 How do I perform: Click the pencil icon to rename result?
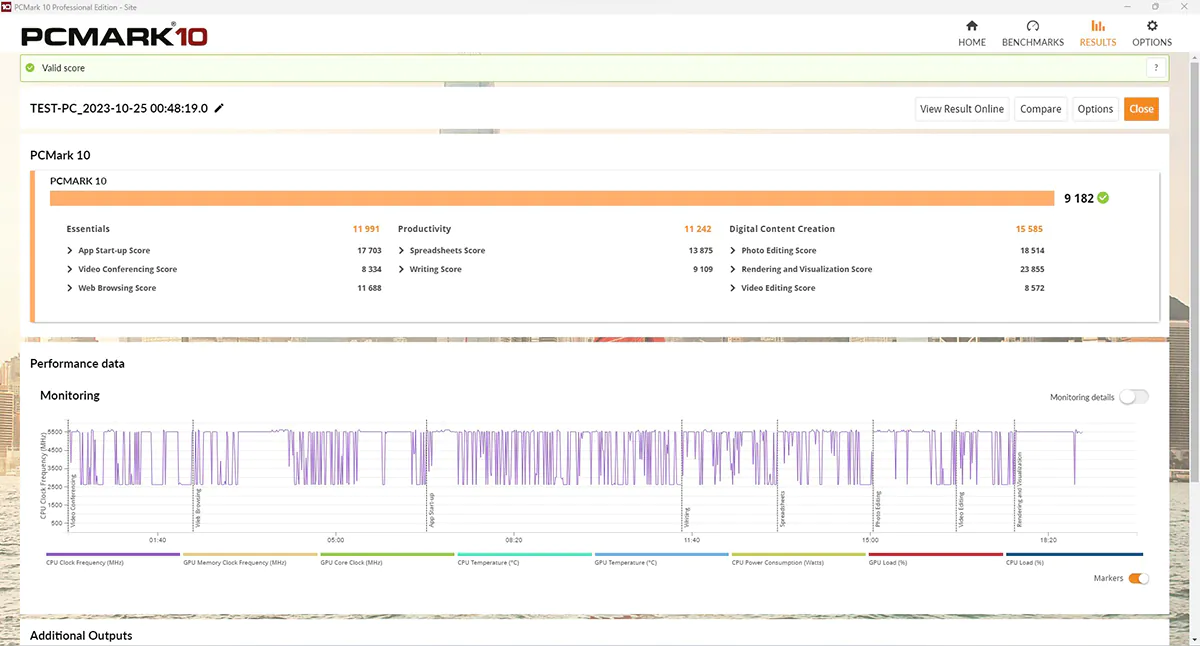219,108
